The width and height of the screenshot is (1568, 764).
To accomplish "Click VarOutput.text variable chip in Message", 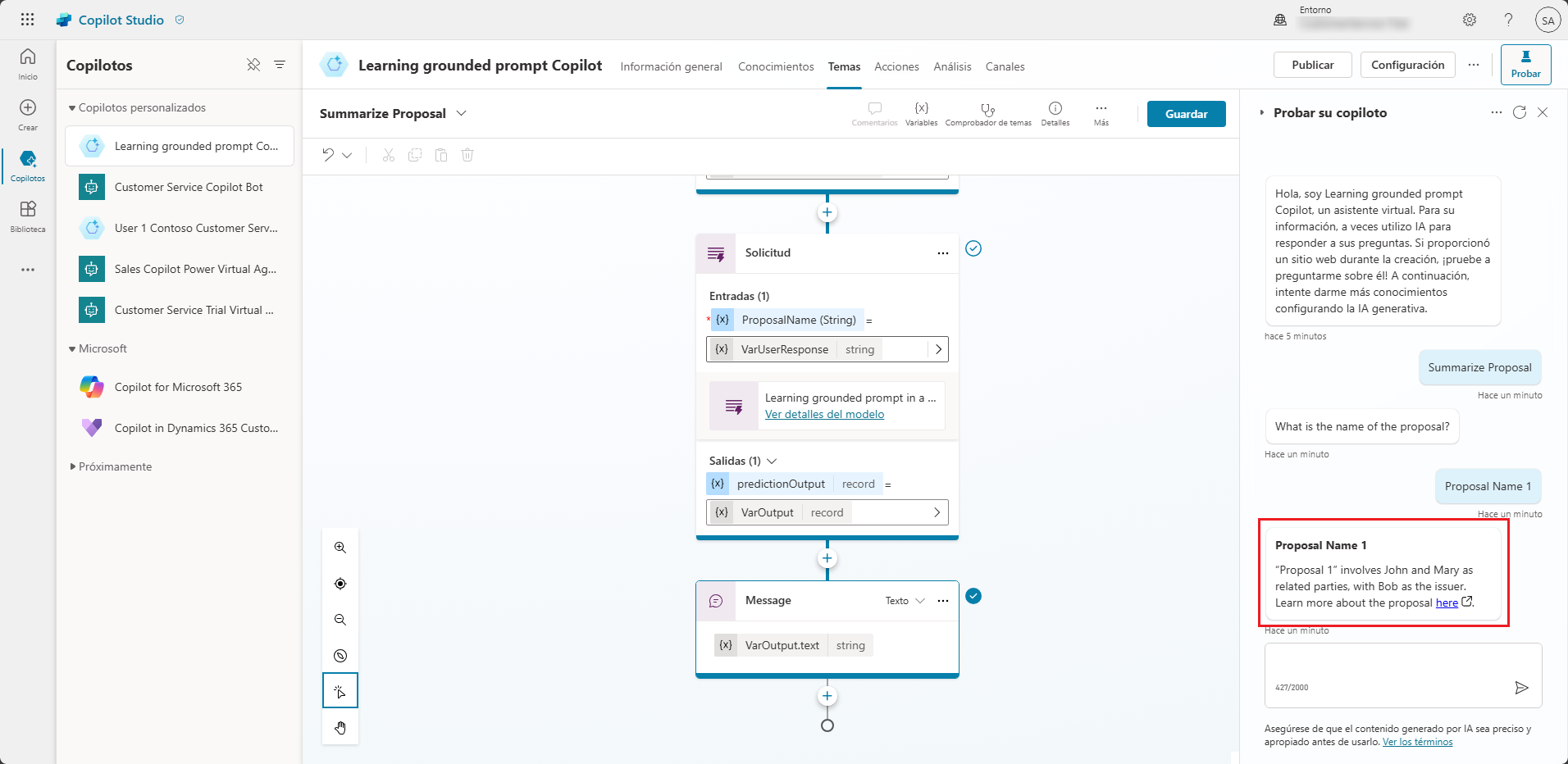I will 793,645.
